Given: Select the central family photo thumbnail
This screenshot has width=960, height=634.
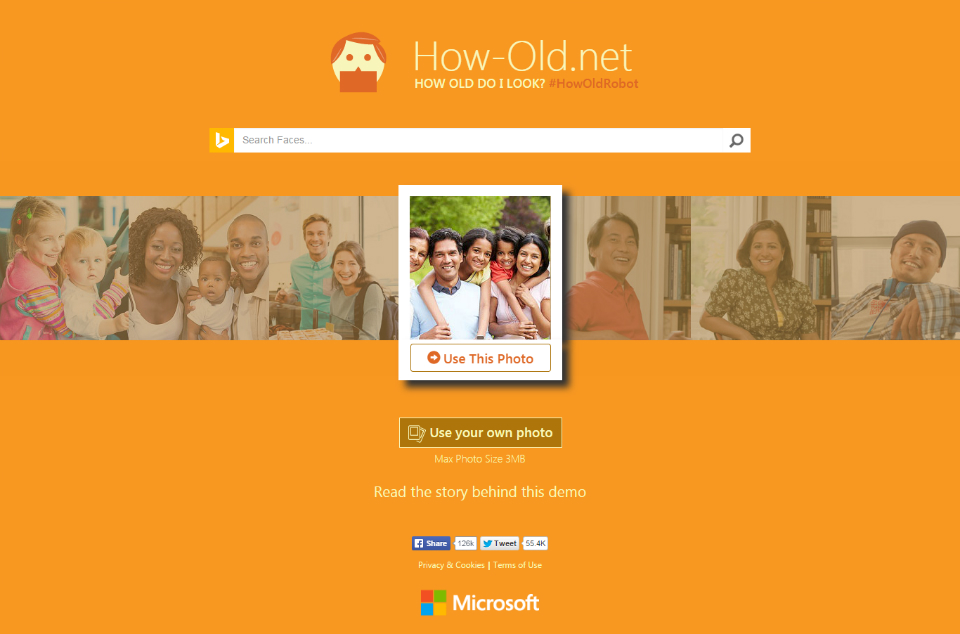Looking at the screenshot, I should click(x=481, y=267).
